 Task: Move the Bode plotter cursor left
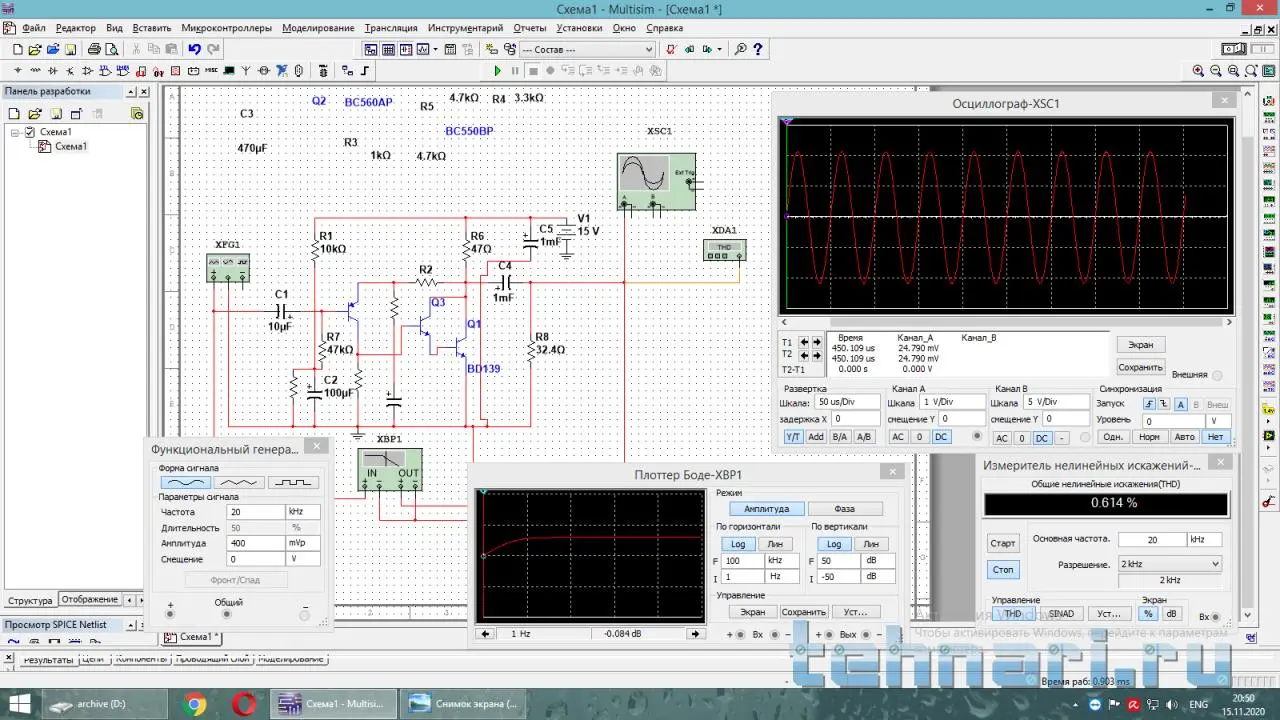click(485, 634)
